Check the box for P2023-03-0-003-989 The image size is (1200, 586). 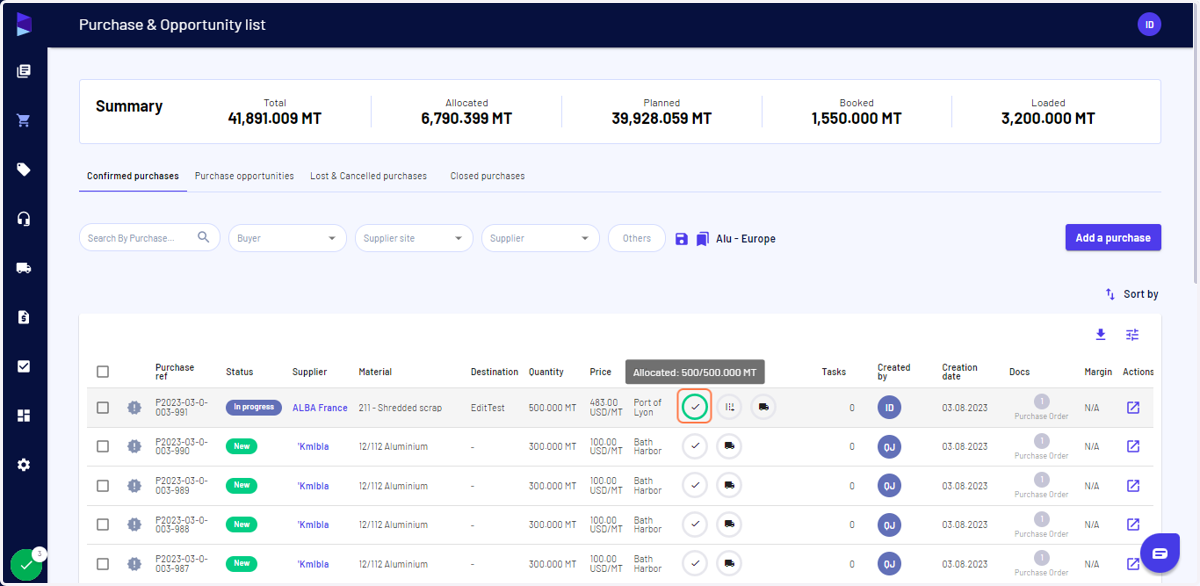pyautogui.click(x=103, y=485)
